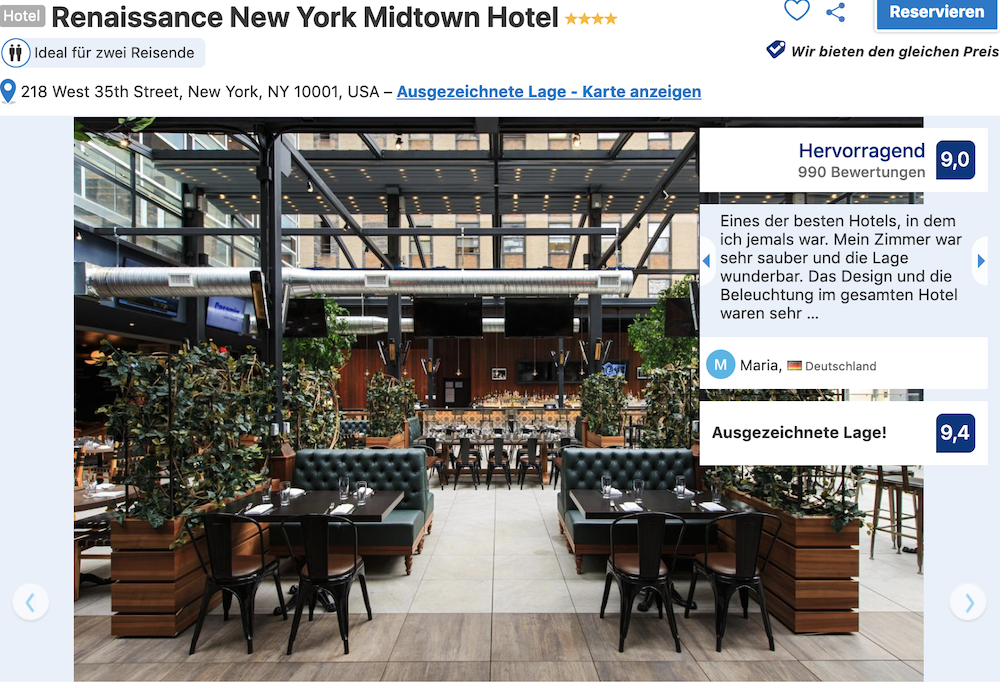Go to previous review with left triangle

[706, 261]
